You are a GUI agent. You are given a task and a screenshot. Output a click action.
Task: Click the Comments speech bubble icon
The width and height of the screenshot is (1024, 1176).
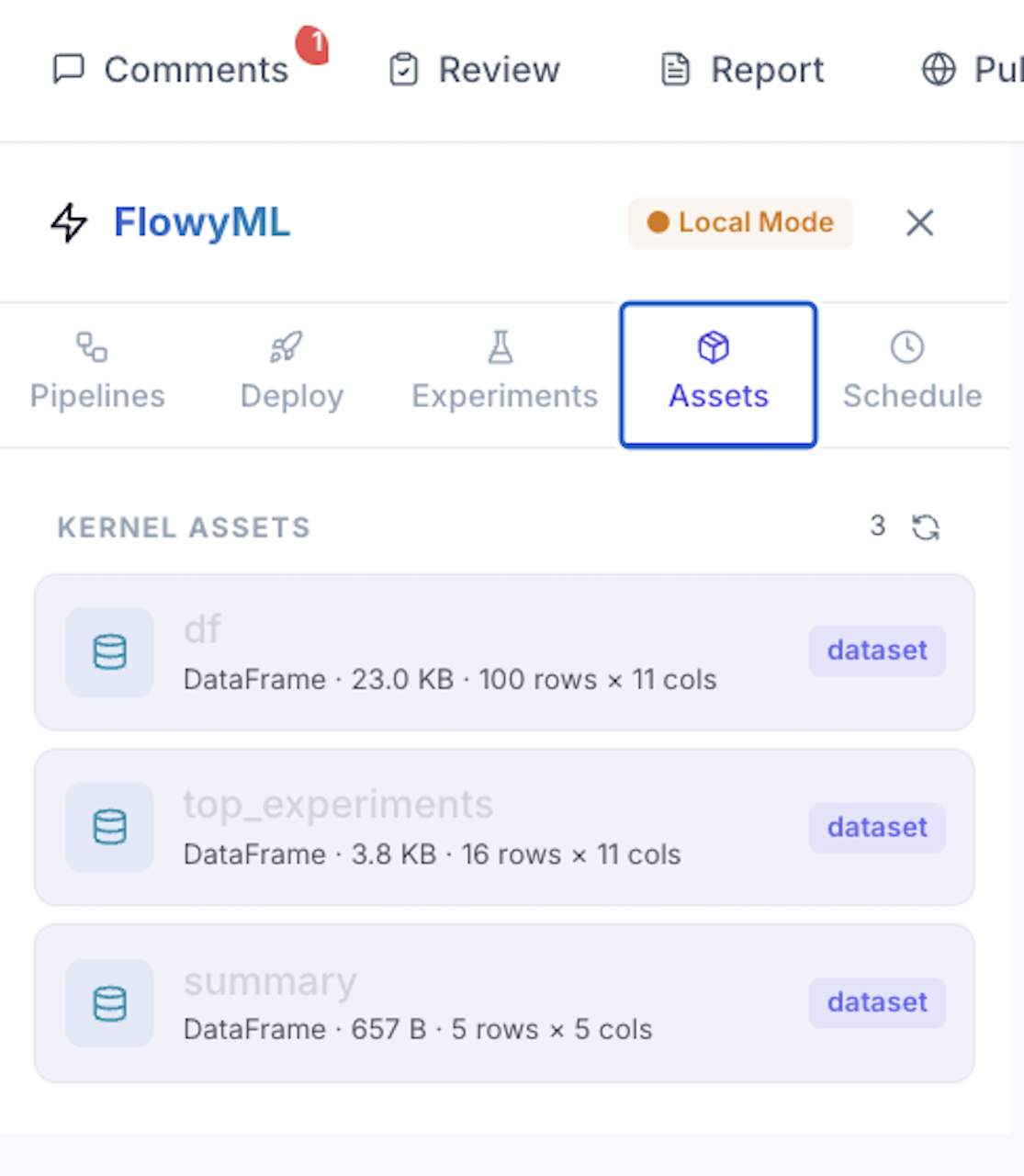pyautogui.click(x=71, y=68)
